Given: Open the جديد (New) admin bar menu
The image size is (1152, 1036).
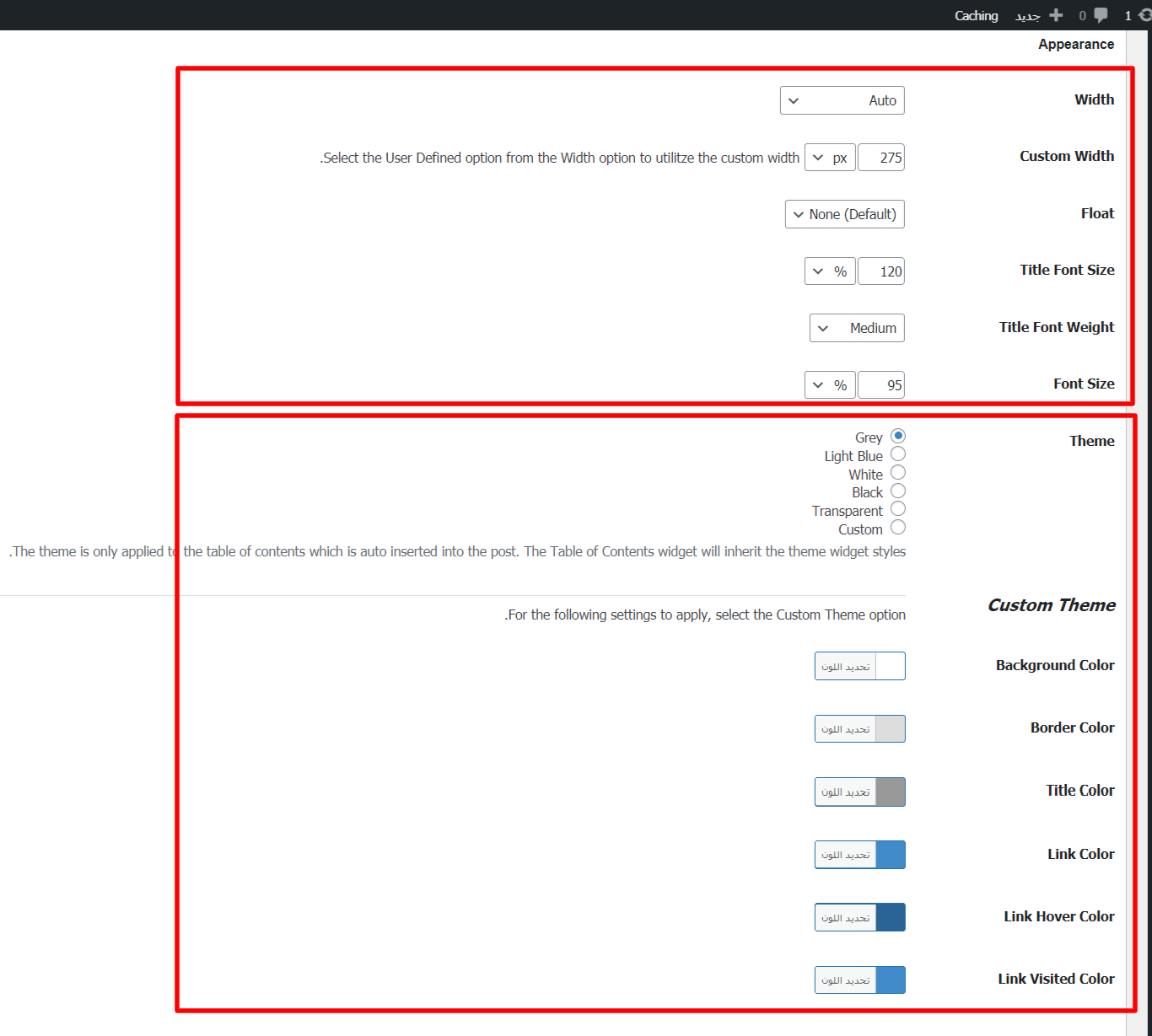Looking at the screenshot, I should coord(1027,15).
